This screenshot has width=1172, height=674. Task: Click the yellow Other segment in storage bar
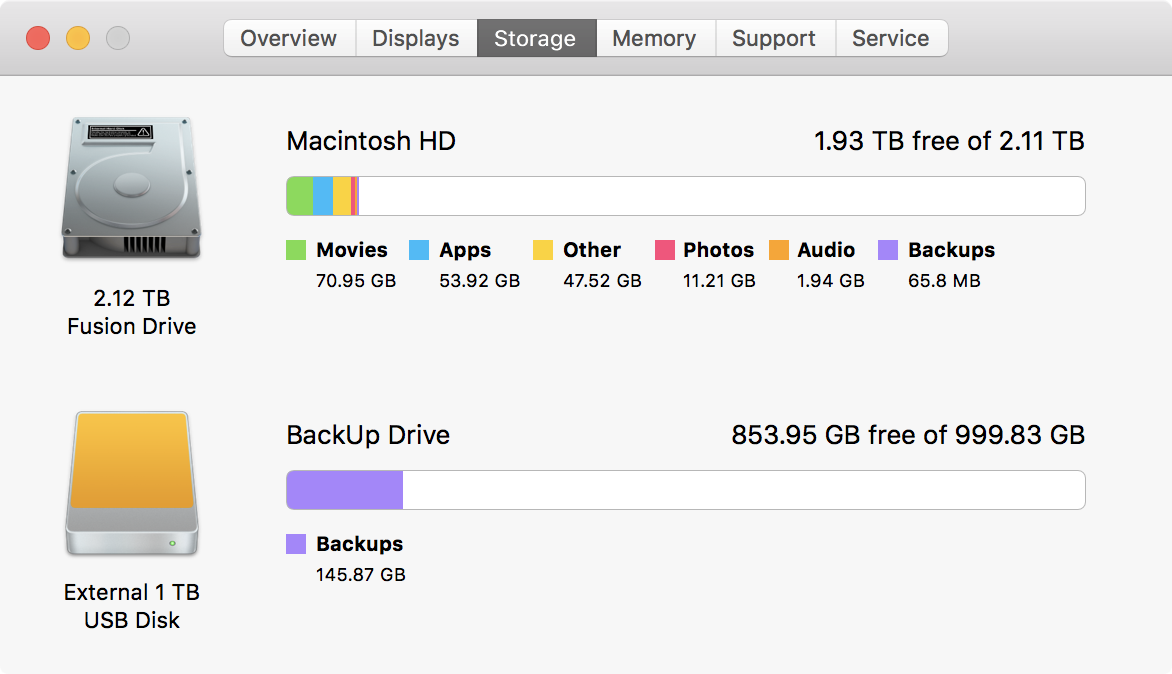coord(342,196)
